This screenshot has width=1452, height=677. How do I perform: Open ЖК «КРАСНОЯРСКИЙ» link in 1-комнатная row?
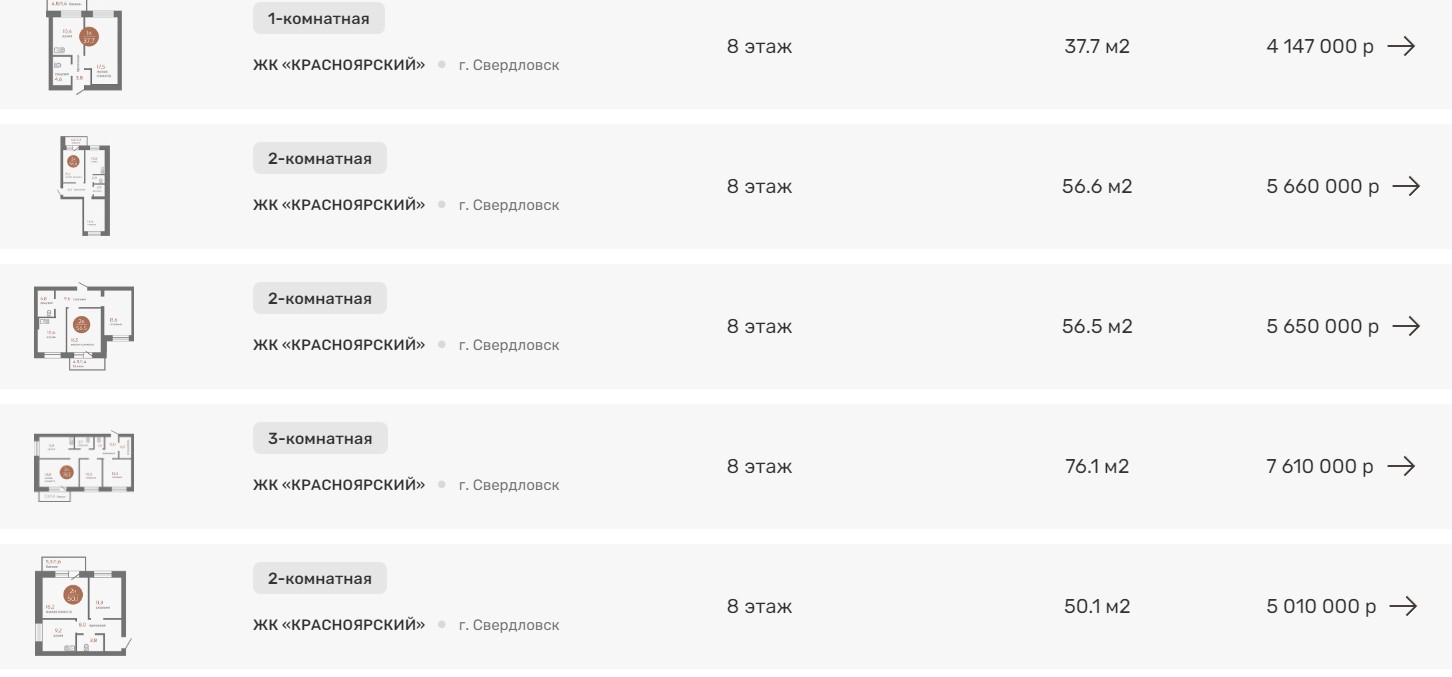click(339, 65)
